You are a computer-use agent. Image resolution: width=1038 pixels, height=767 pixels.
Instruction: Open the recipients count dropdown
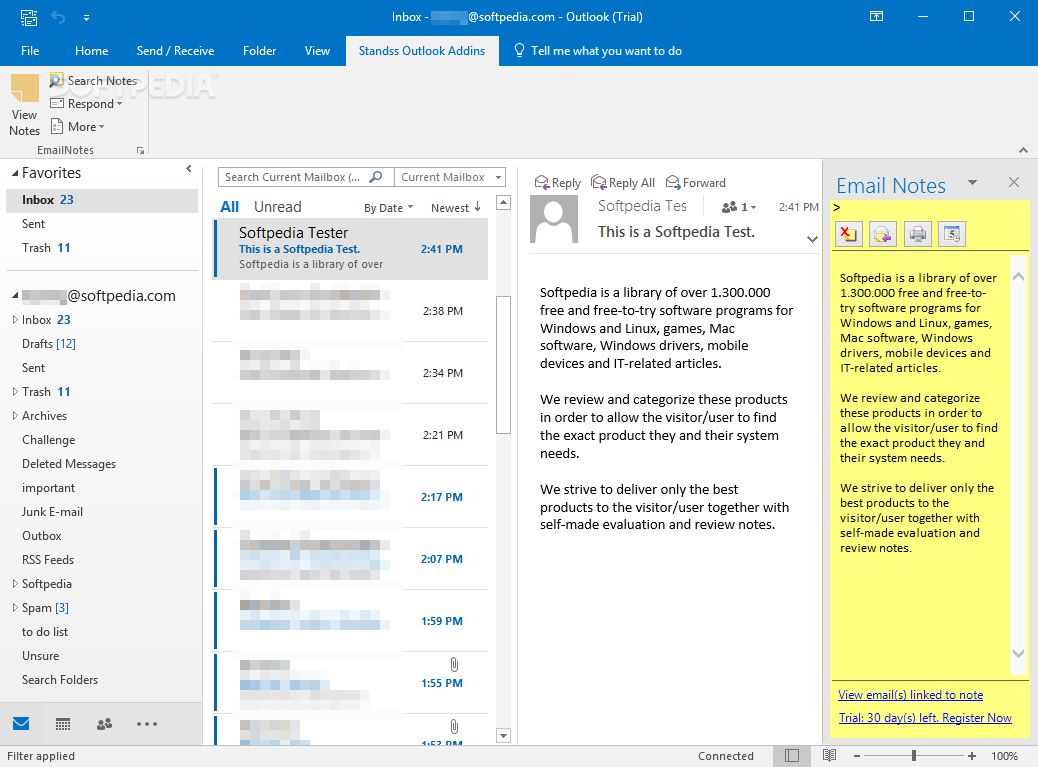point(739,207)
